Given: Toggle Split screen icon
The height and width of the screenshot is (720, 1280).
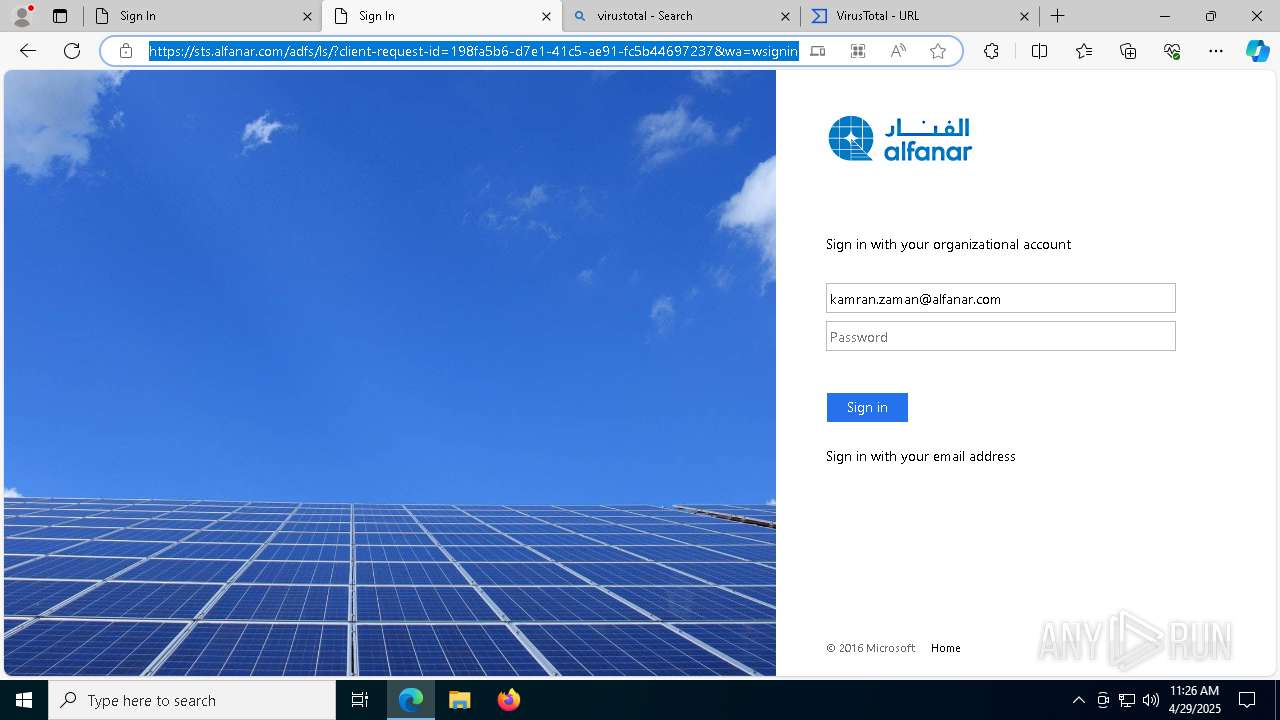Looking at the screenshot, I should [1039, 51].
